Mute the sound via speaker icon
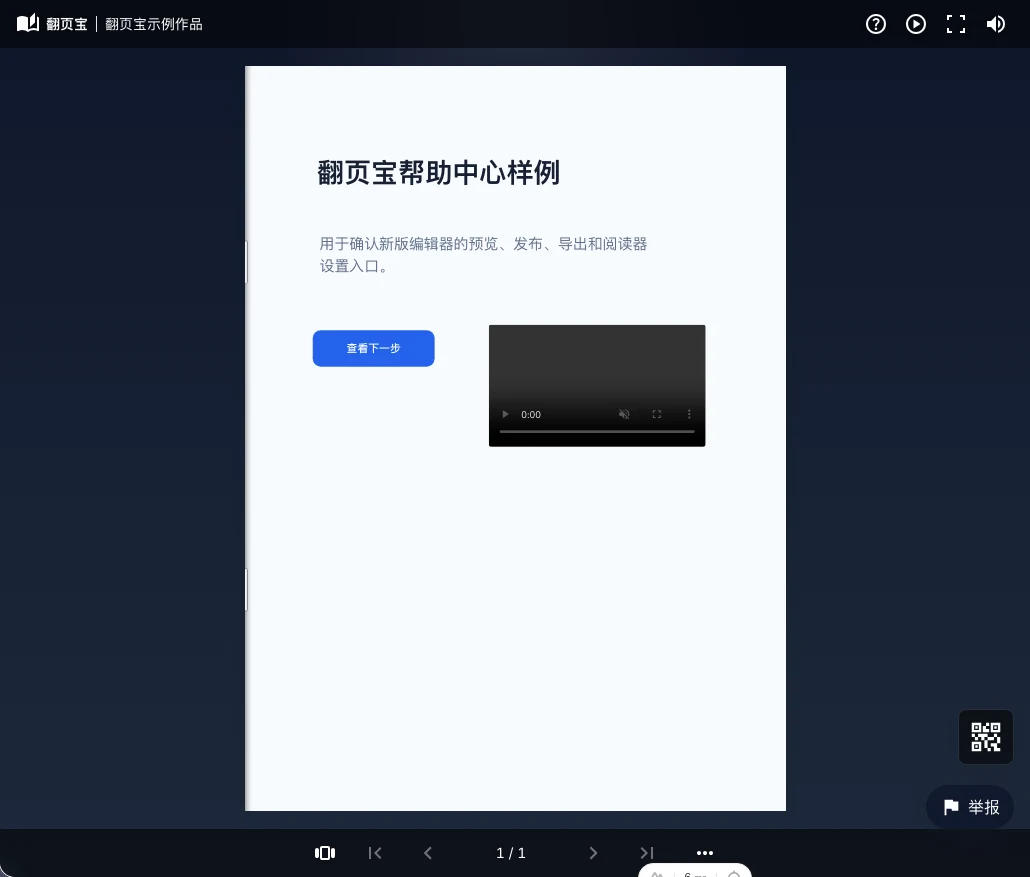 996,24
